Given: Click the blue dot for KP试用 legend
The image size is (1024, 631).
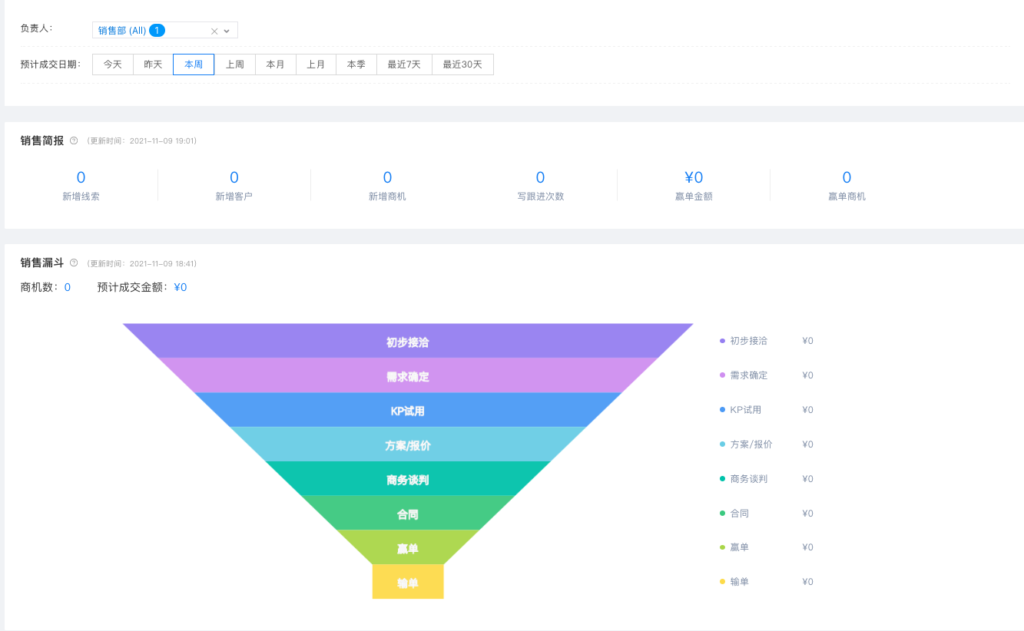Looking at the screenshot, I should (722, 410).
